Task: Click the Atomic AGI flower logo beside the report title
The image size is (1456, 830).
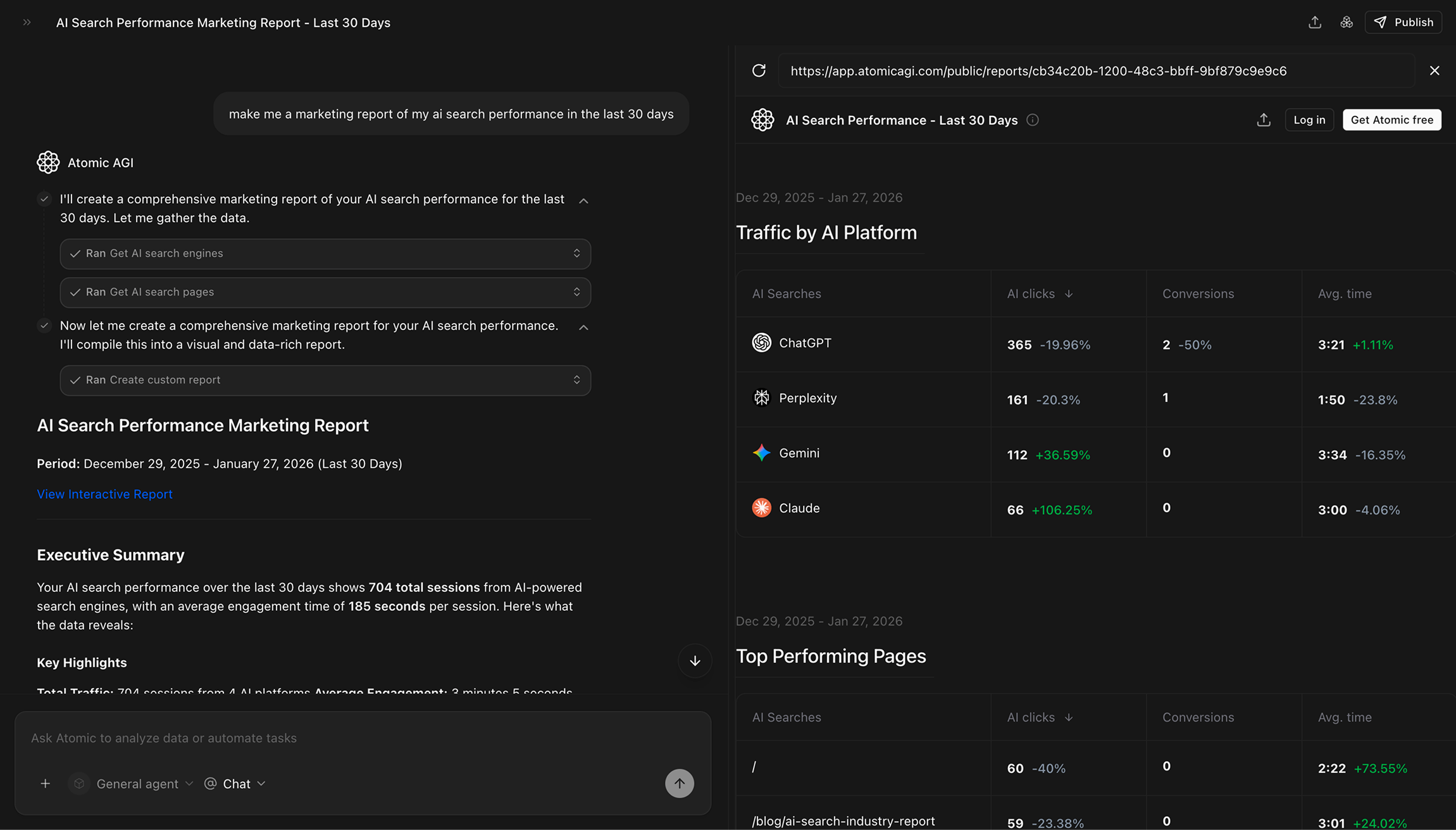Action: pos(763,120)
